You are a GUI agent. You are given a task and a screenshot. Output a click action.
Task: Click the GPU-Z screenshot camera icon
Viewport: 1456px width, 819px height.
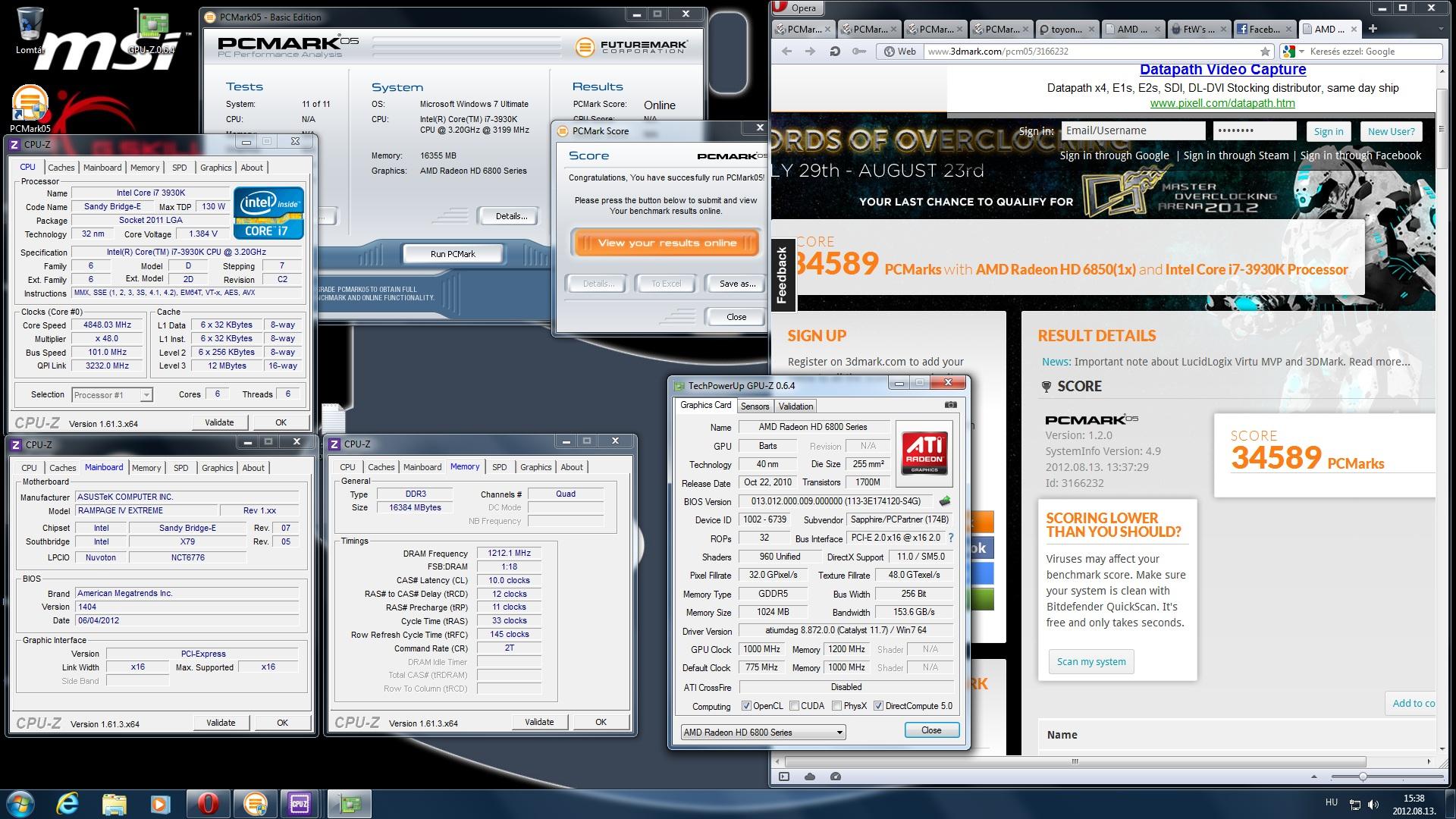(950, 405)
